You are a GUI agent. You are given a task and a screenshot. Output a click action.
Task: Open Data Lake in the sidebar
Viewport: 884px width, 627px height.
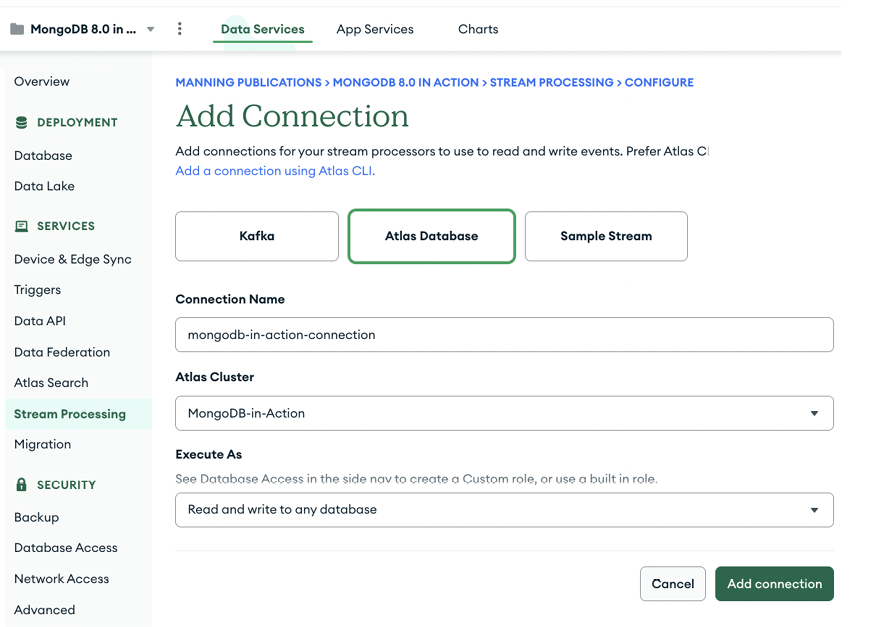point(44,186)
